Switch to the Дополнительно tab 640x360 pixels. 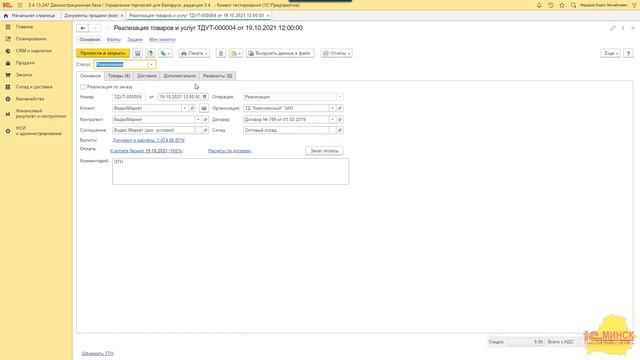coord(180,76)
